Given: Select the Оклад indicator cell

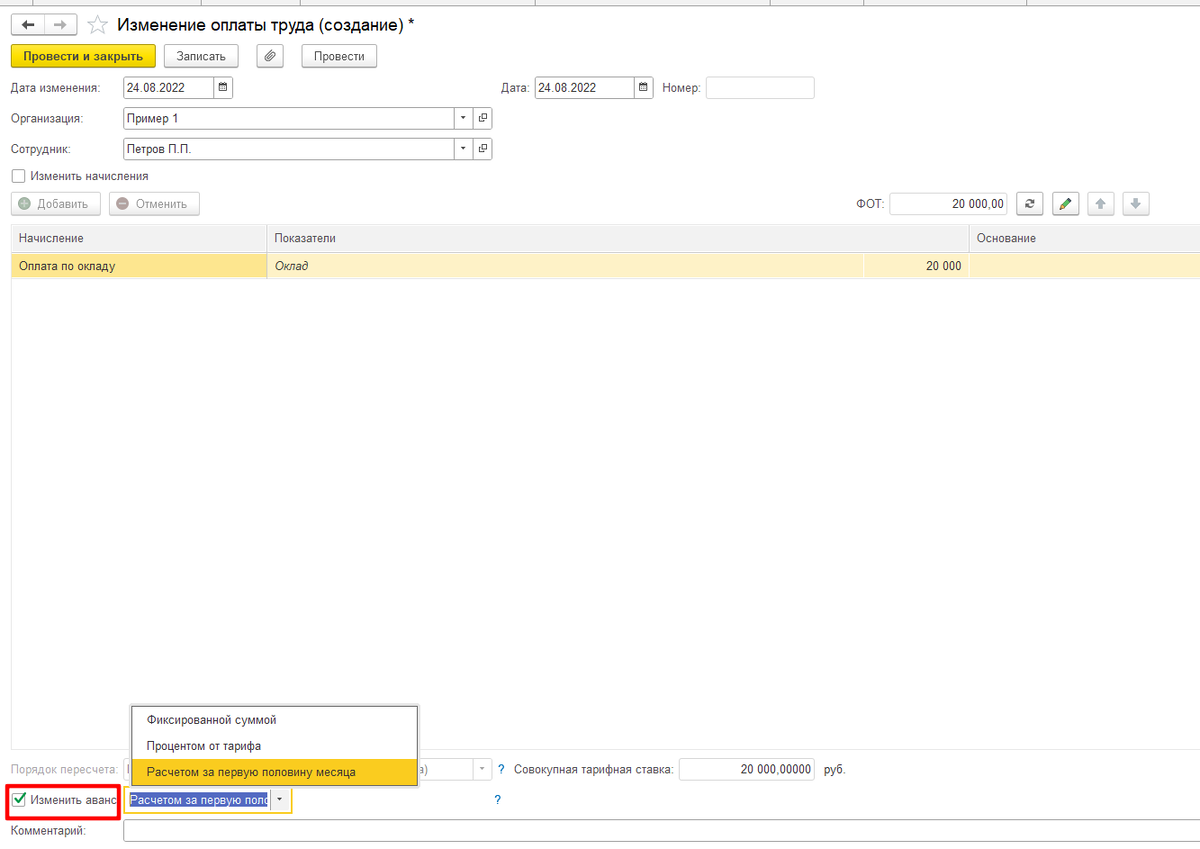Looking at the screenshot, I should click(x=565, y=266).
